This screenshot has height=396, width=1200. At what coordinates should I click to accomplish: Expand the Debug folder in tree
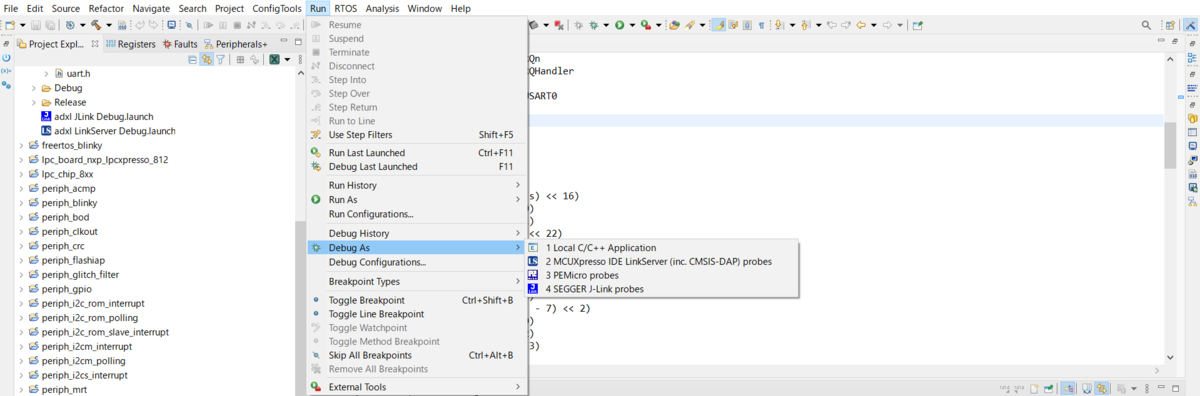(33, 88)
